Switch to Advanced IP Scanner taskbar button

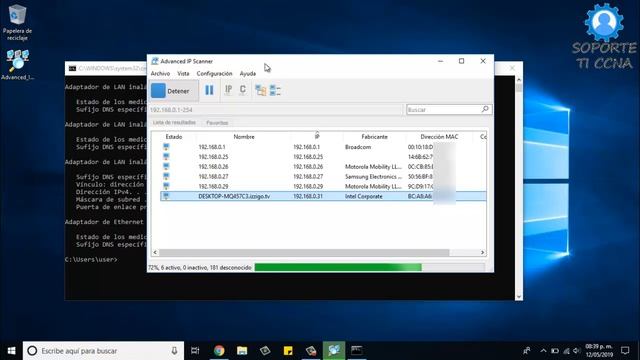coord(334,351)
